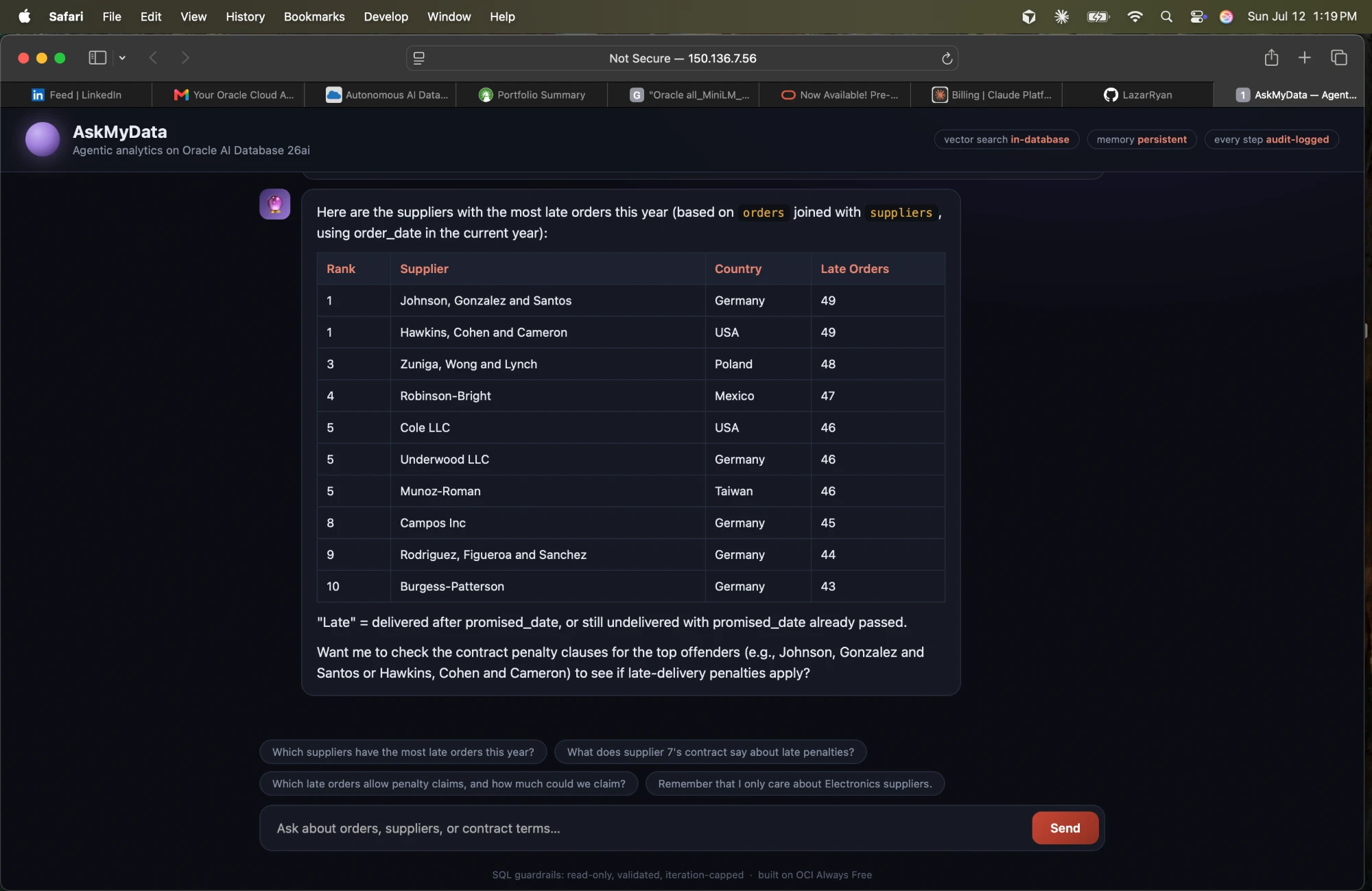
Task: Open Control Center icon
Action: coord(1198,16)
